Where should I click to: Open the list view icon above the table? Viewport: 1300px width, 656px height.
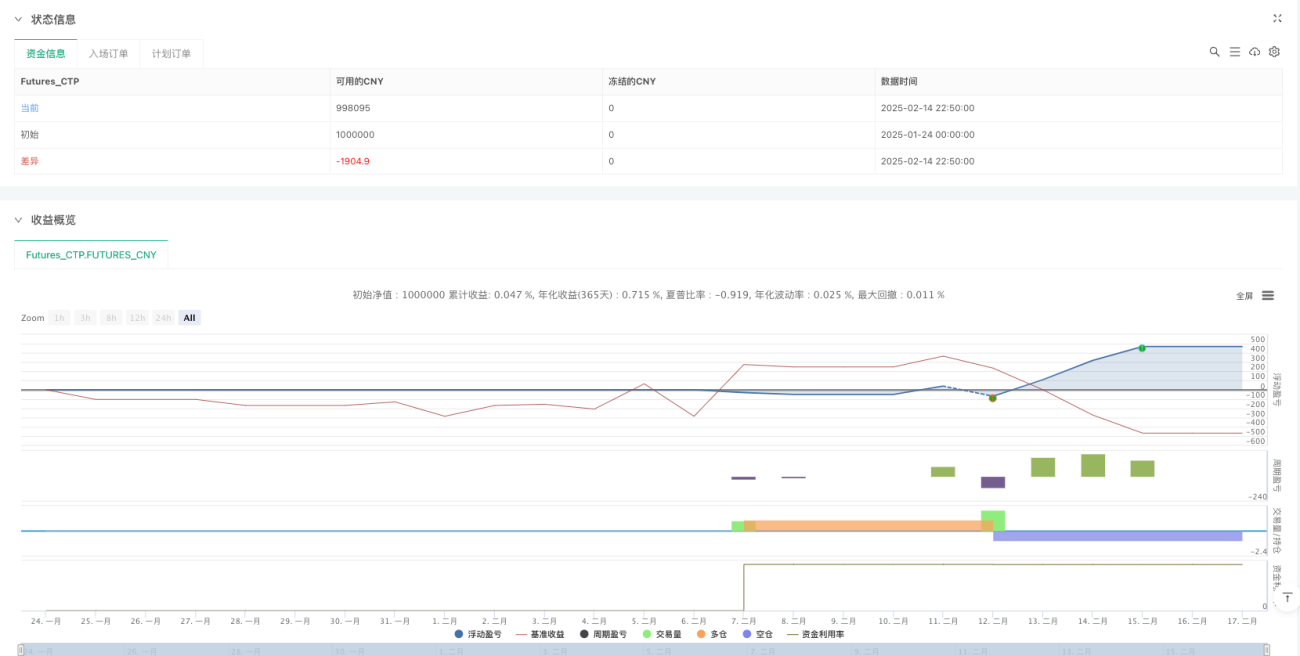[x=1234, y=52]
